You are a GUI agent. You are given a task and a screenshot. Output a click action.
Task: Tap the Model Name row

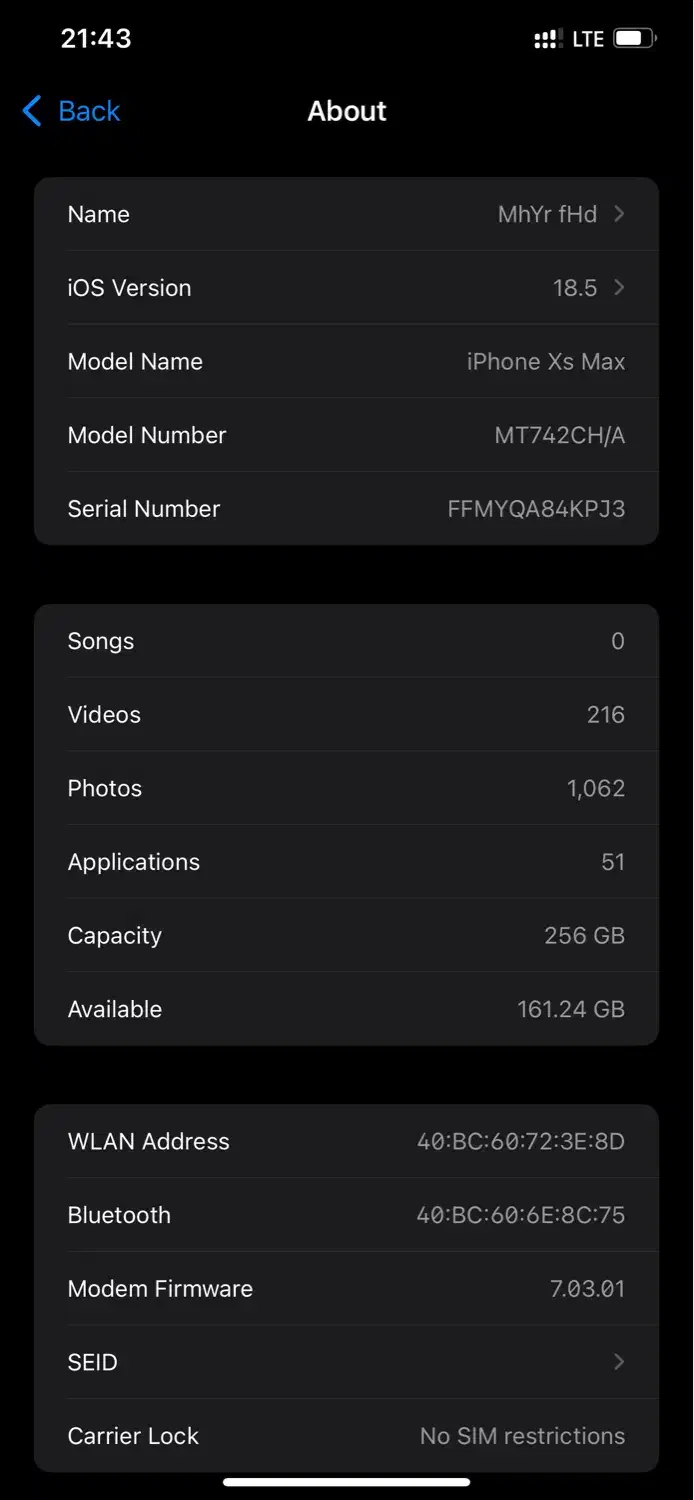click(346, 362)
